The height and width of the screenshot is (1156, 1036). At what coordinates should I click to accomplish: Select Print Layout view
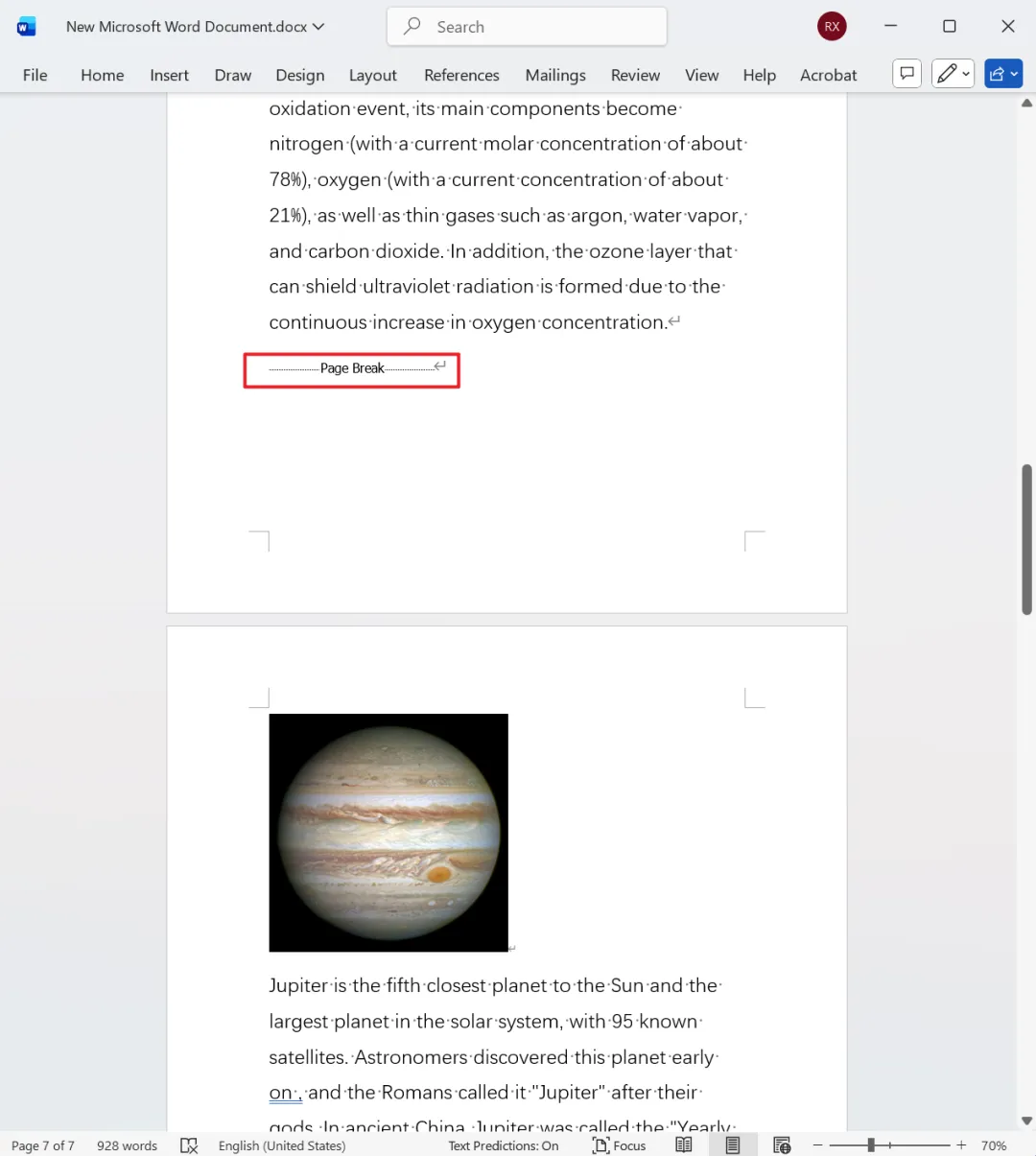click(x=733, y=1145)
